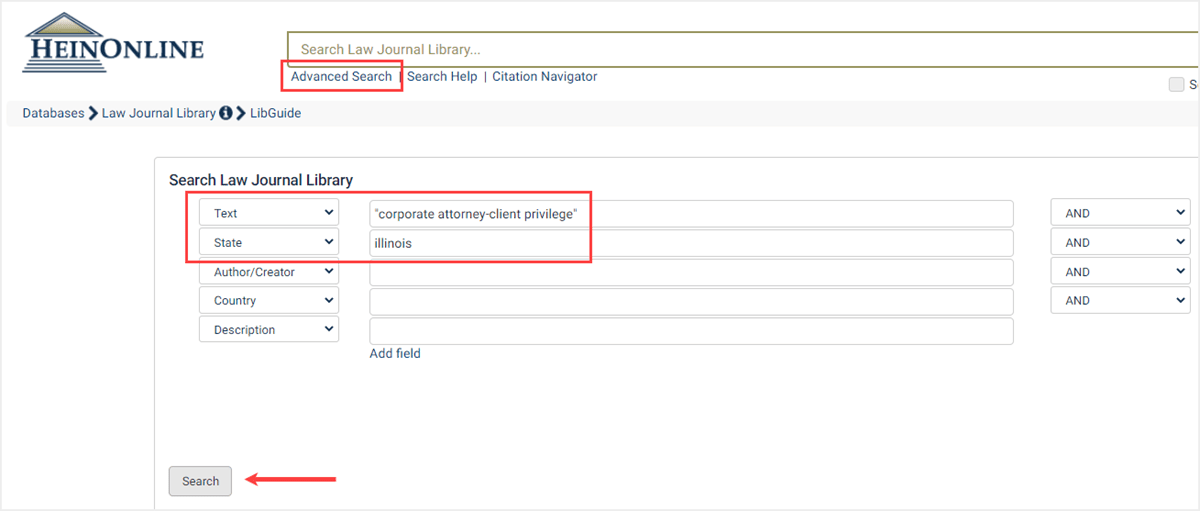Image resolution: width=1200 pixels, height=511 pixels.
Task: Expand the Description field dropdown
Action: (269, 330)
